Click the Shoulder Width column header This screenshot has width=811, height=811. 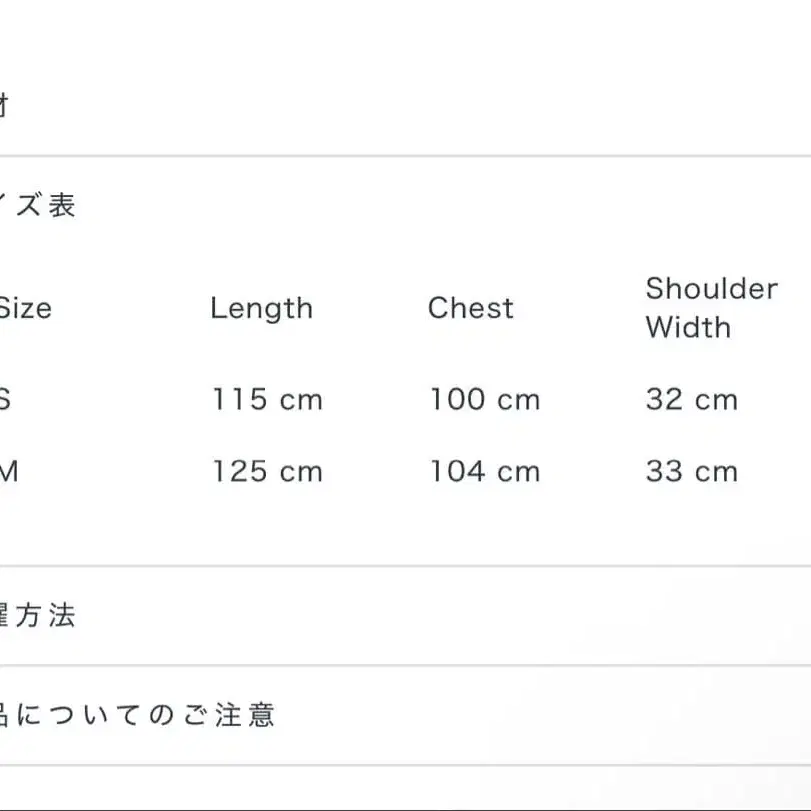[712, 308]
